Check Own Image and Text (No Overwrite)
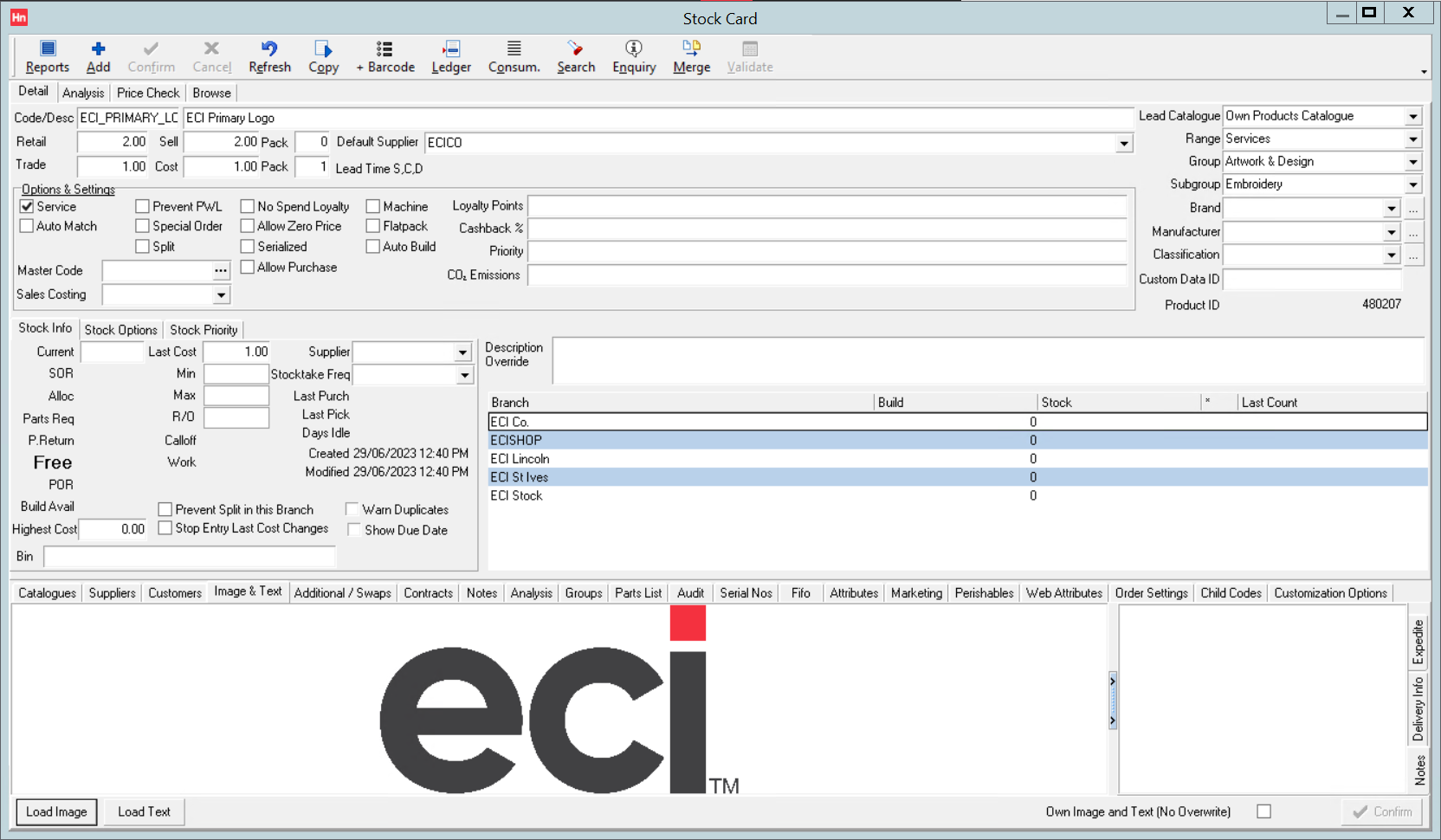This screenshot has width=1441, height=840. [x=1264, y=811]
